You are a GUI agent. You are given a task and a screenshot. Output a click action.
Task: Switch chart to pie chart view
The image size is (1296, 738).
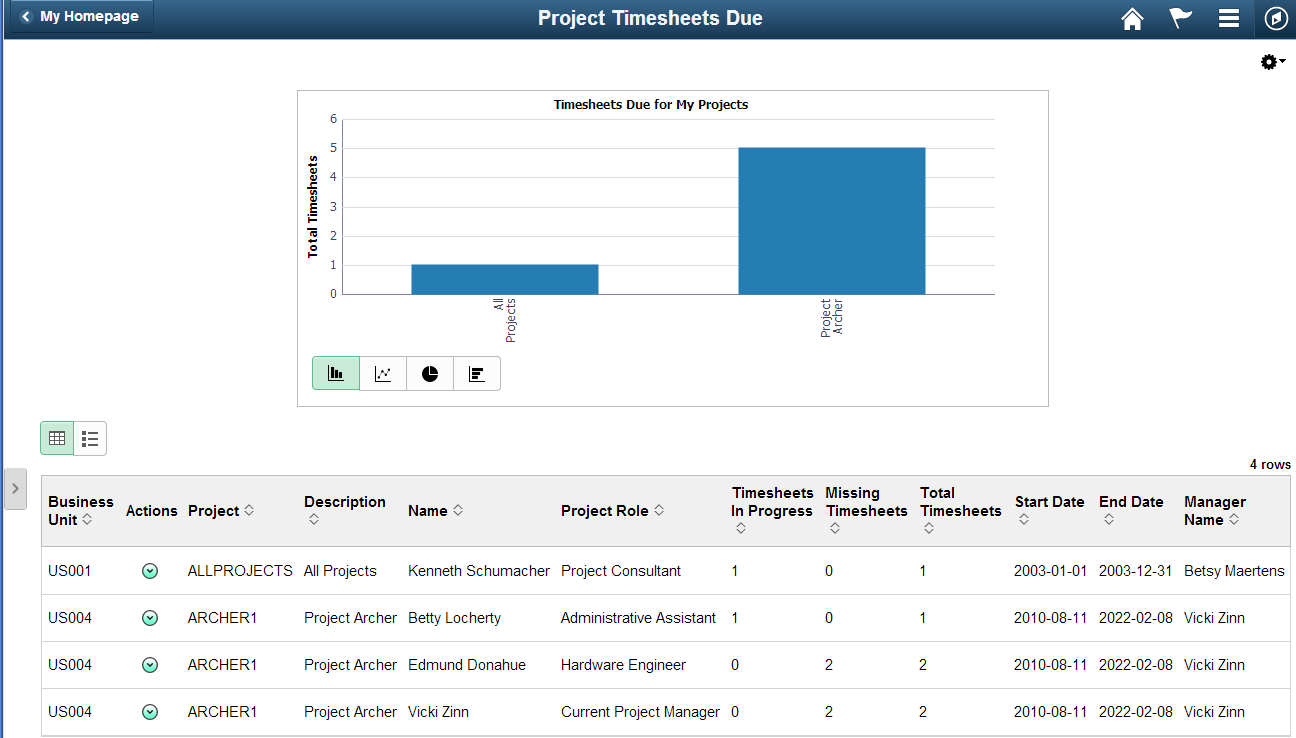[x=429, y=372]
